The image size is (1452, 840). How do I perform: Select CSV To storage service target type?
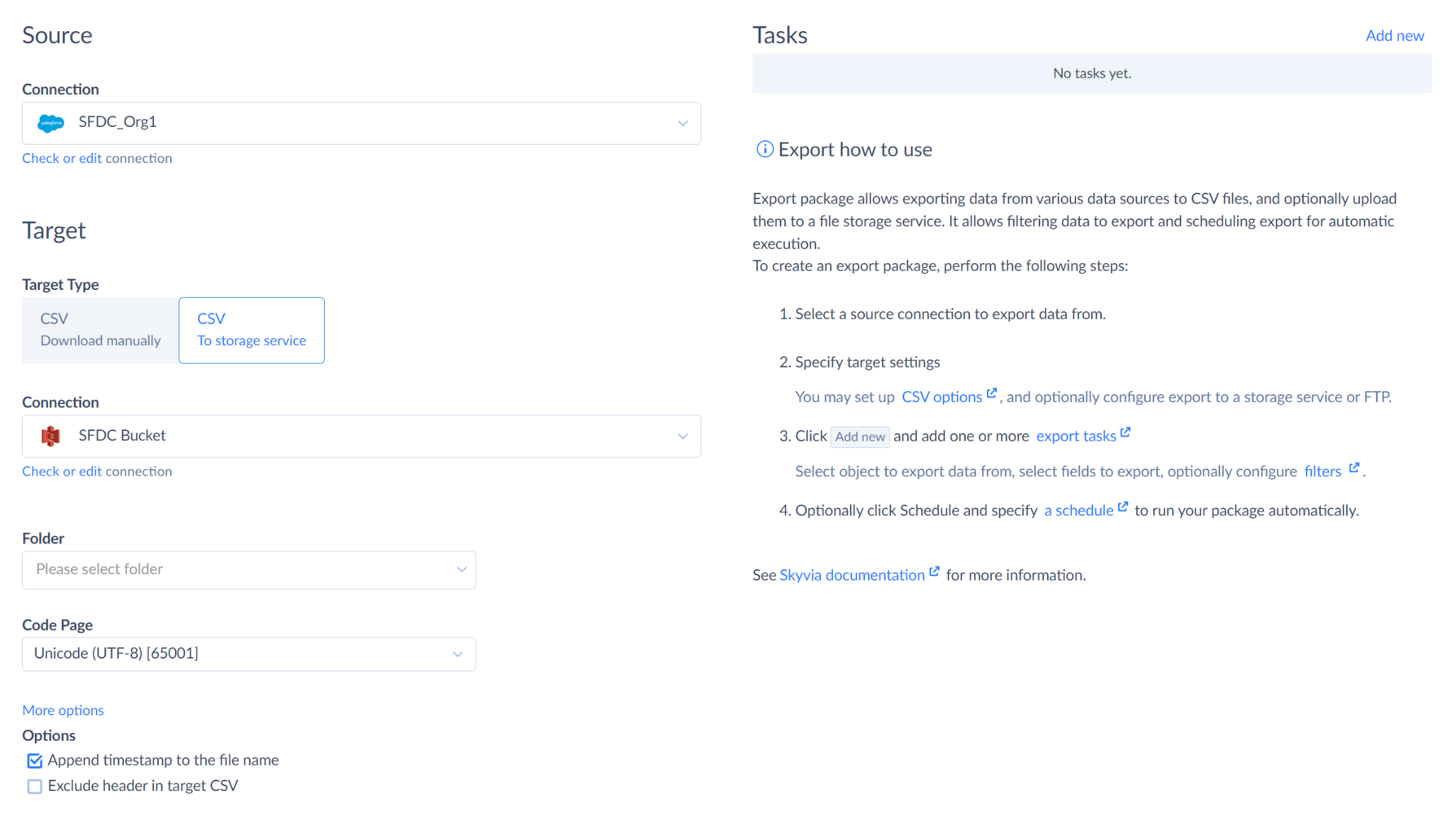[252, 330]
